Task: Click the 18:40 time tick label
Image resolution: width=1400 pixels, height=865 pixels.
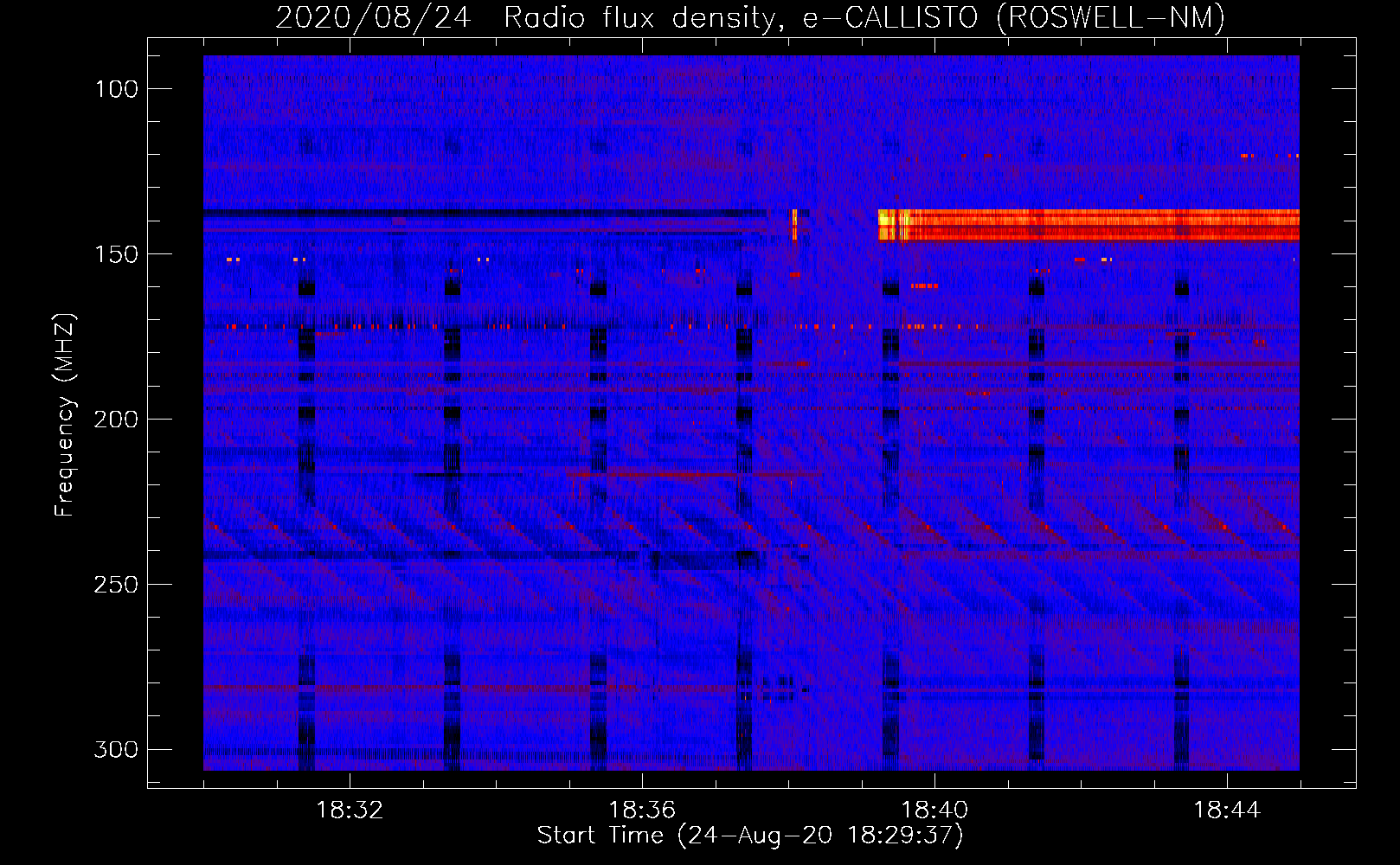Action: pyautogui.click(x=934, y=811)
